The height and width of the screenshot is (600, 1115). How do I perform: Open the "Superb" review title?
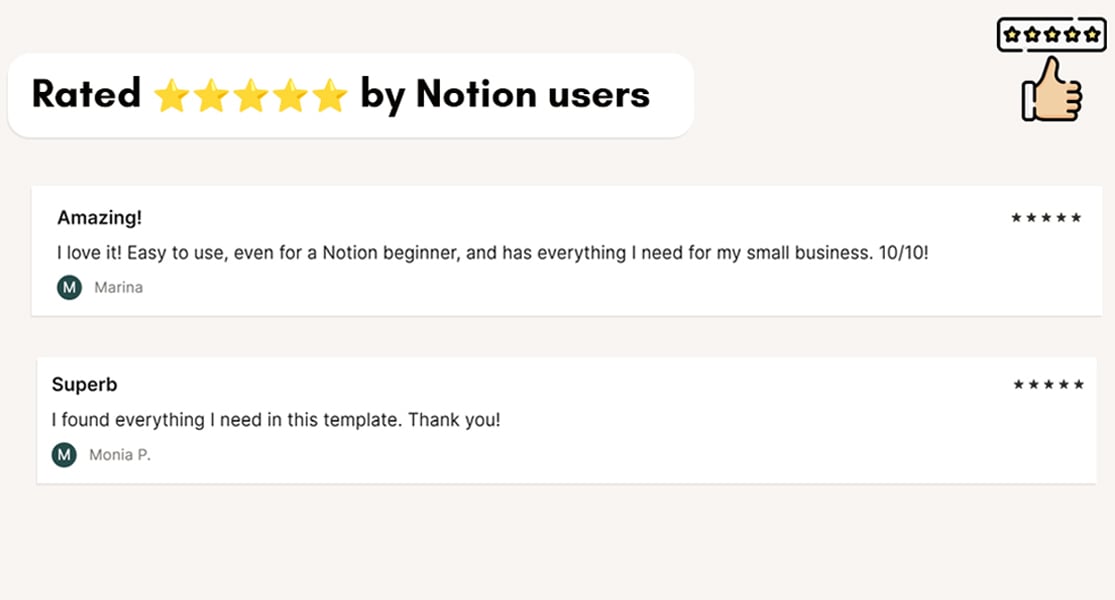pos(85,385)
